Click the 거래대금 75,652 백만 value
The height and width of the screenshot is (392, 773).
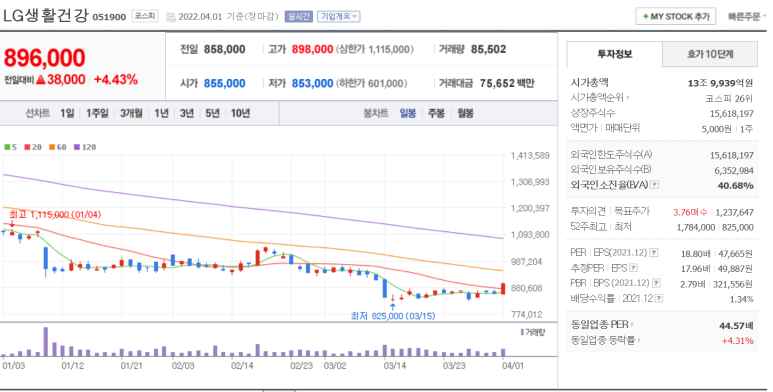coord(507,83)
